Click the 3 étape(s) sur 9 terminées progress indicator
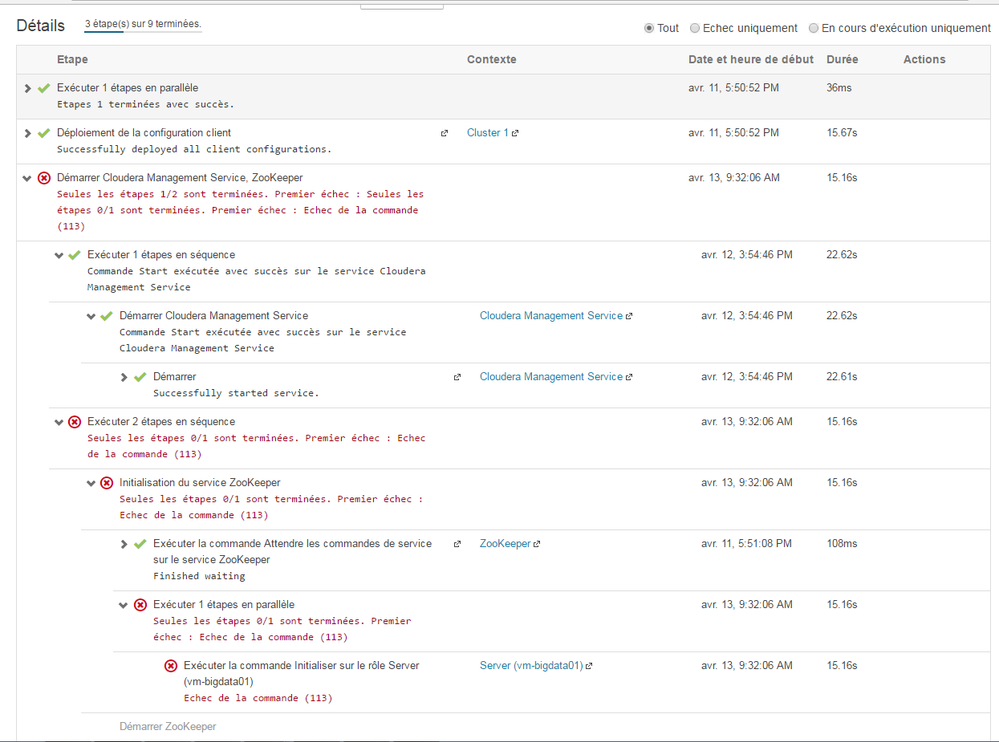This screenshot has height=742, width=999. (x=143, y=24)
